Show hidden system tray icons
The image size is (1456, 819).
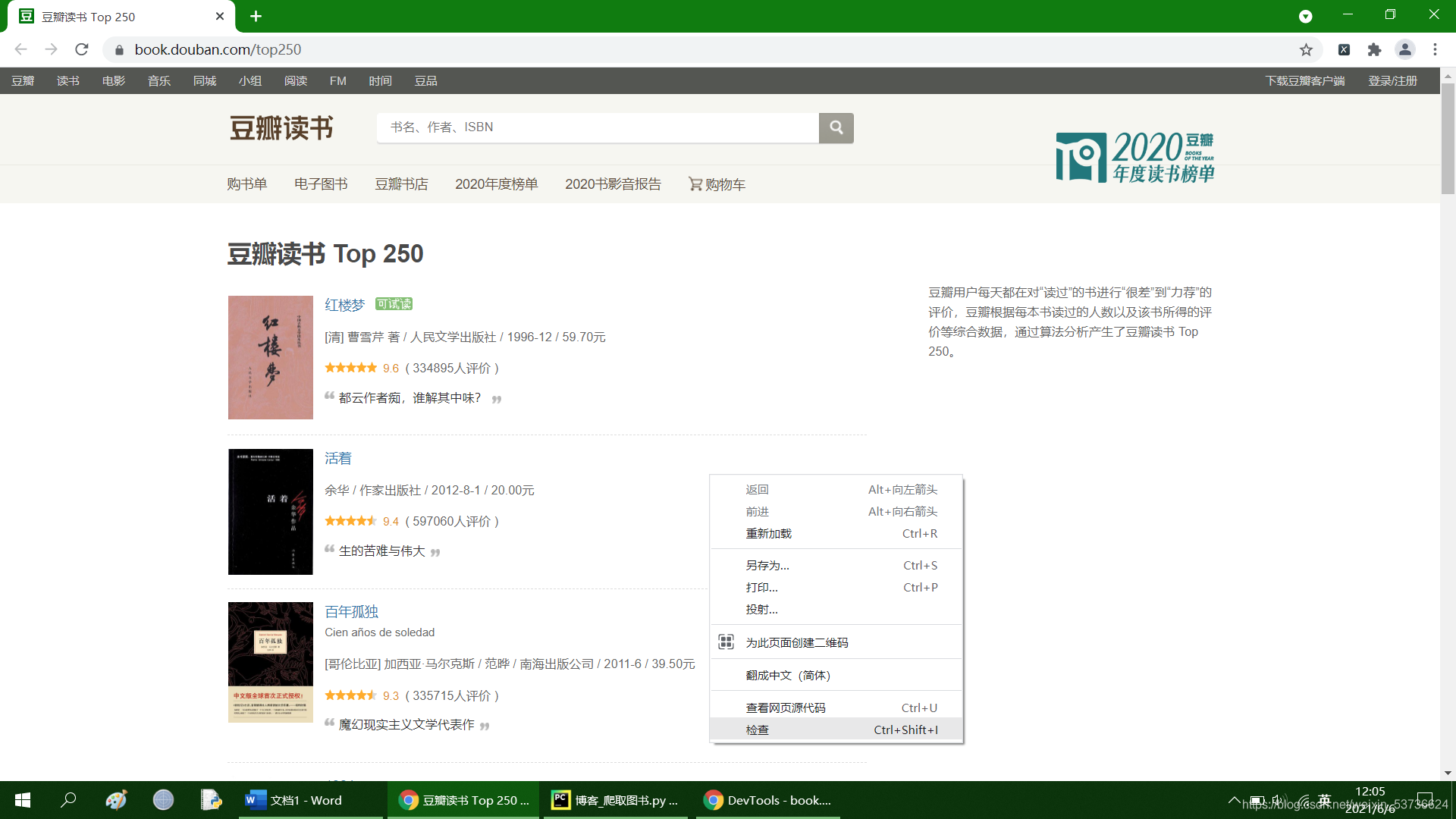1234,800
